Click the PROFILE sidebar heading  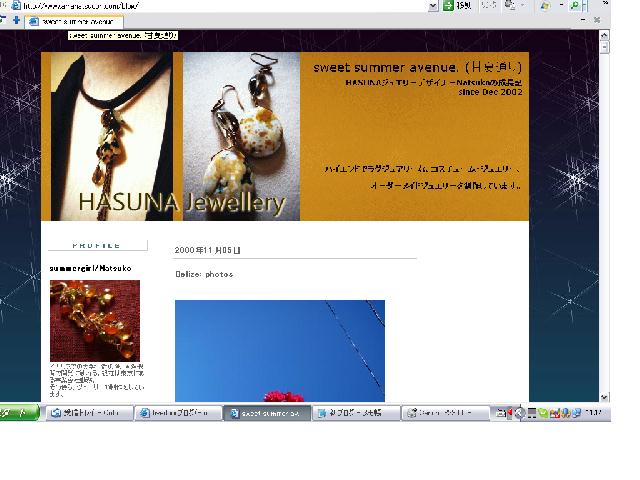point(97,245)
